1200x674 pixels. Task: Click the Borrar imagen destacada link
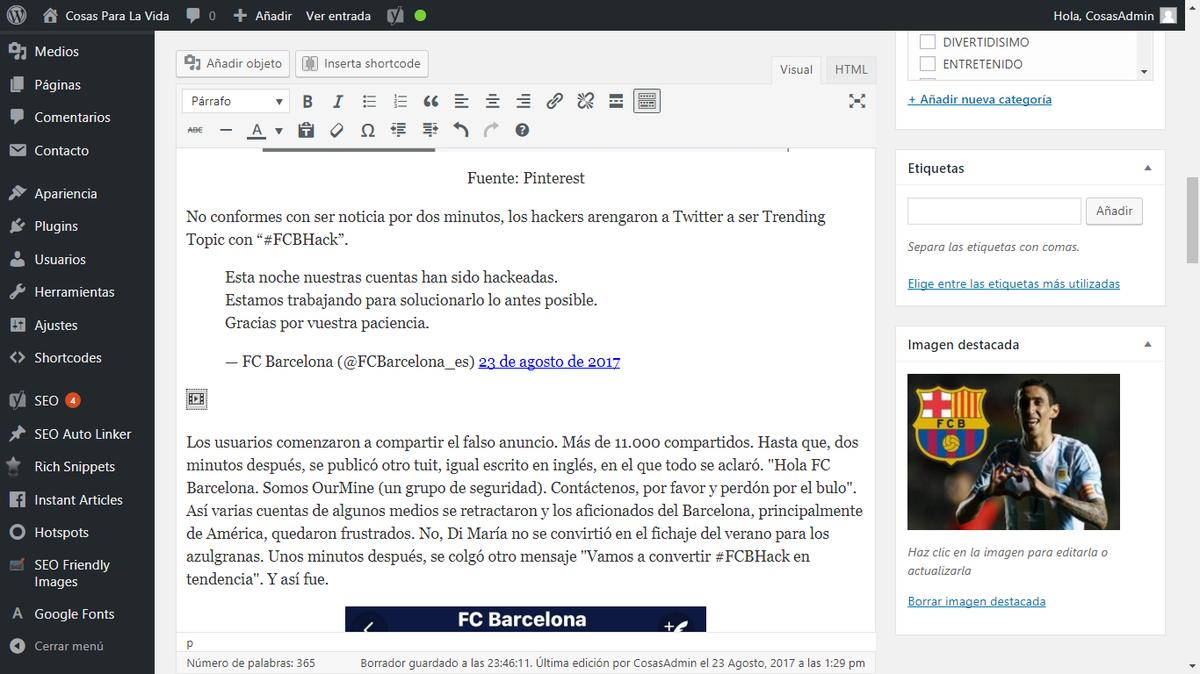[976, 601]
